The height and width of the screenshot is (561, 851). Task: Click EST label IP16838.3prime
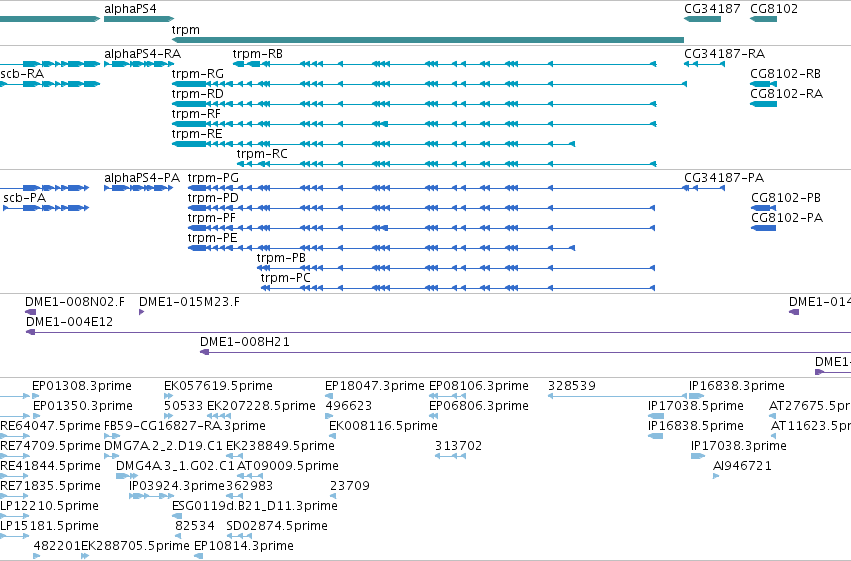coord(737,386)
